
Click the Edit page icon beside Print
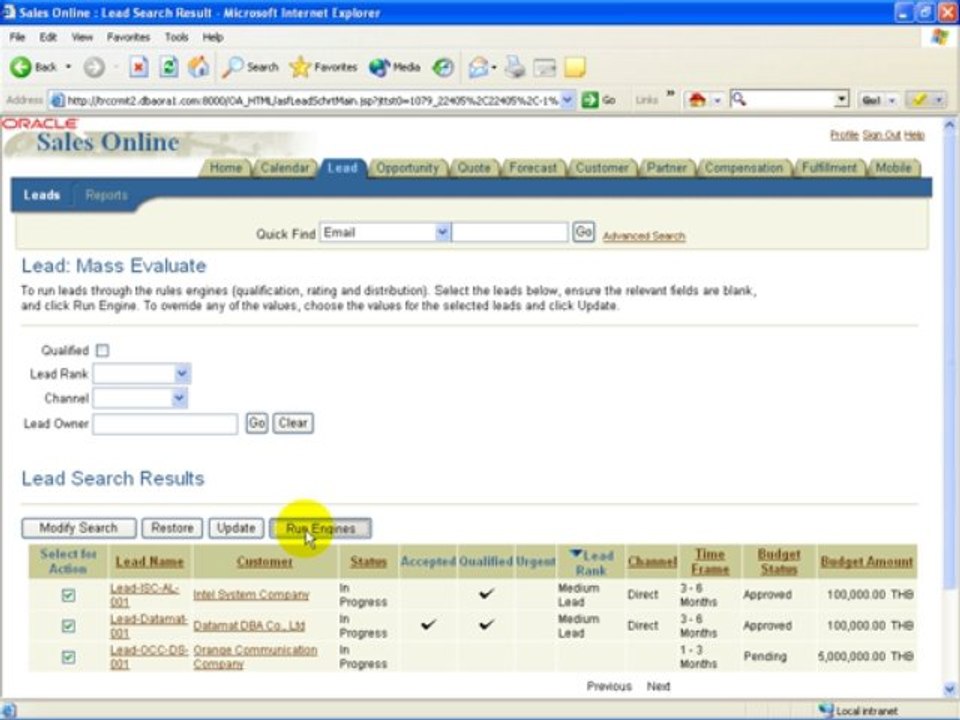(x=544, y=67)
